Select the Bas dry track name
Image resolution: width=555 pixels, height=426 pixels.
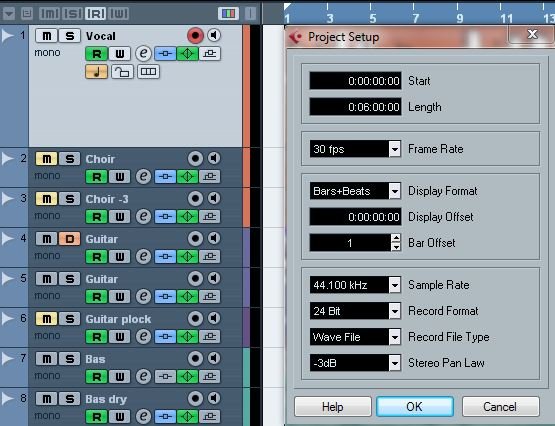[106, 399]
